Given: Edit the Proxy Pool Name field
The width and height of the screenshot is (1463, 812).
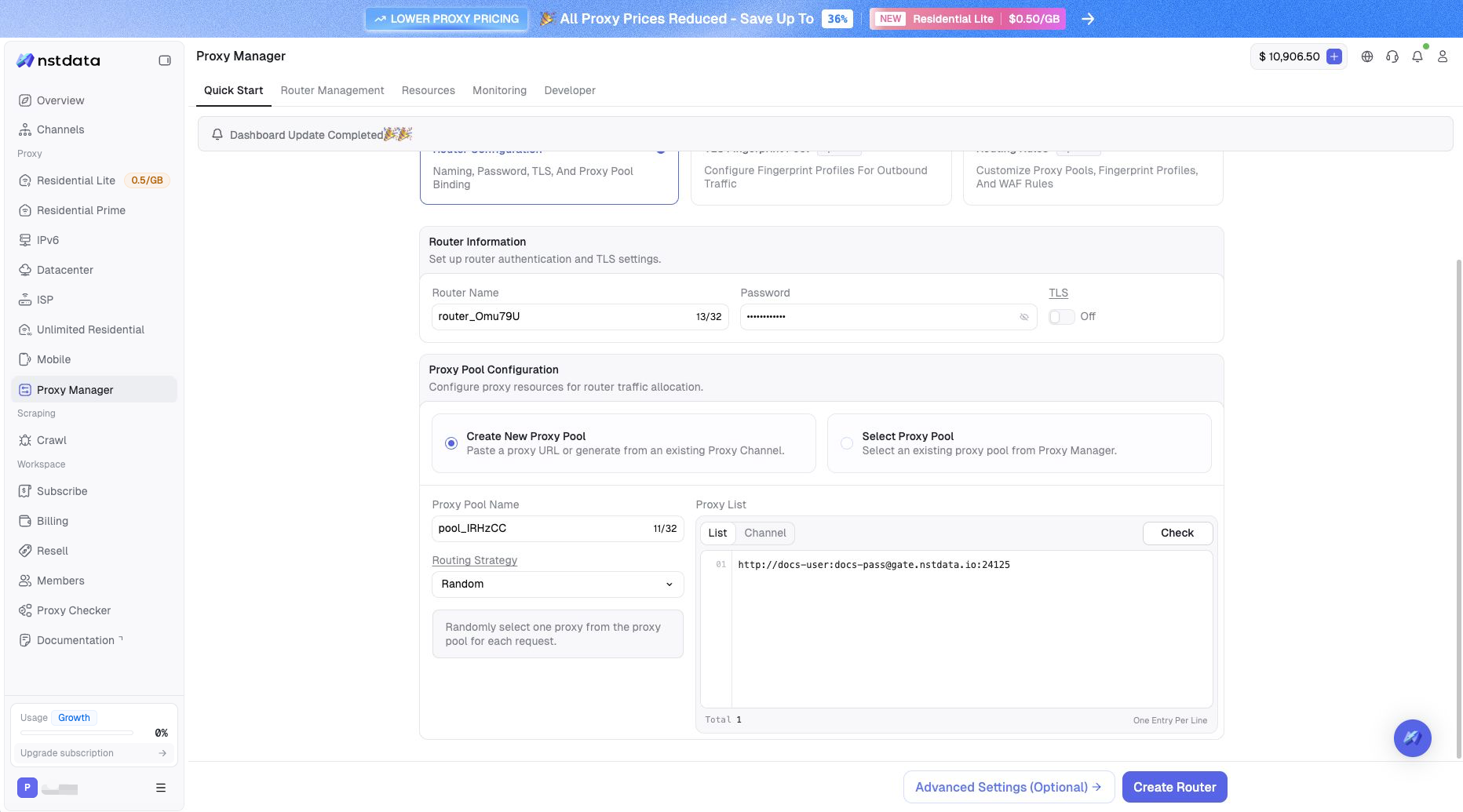Looking at the screenshot, I should (x=558, y=529).
